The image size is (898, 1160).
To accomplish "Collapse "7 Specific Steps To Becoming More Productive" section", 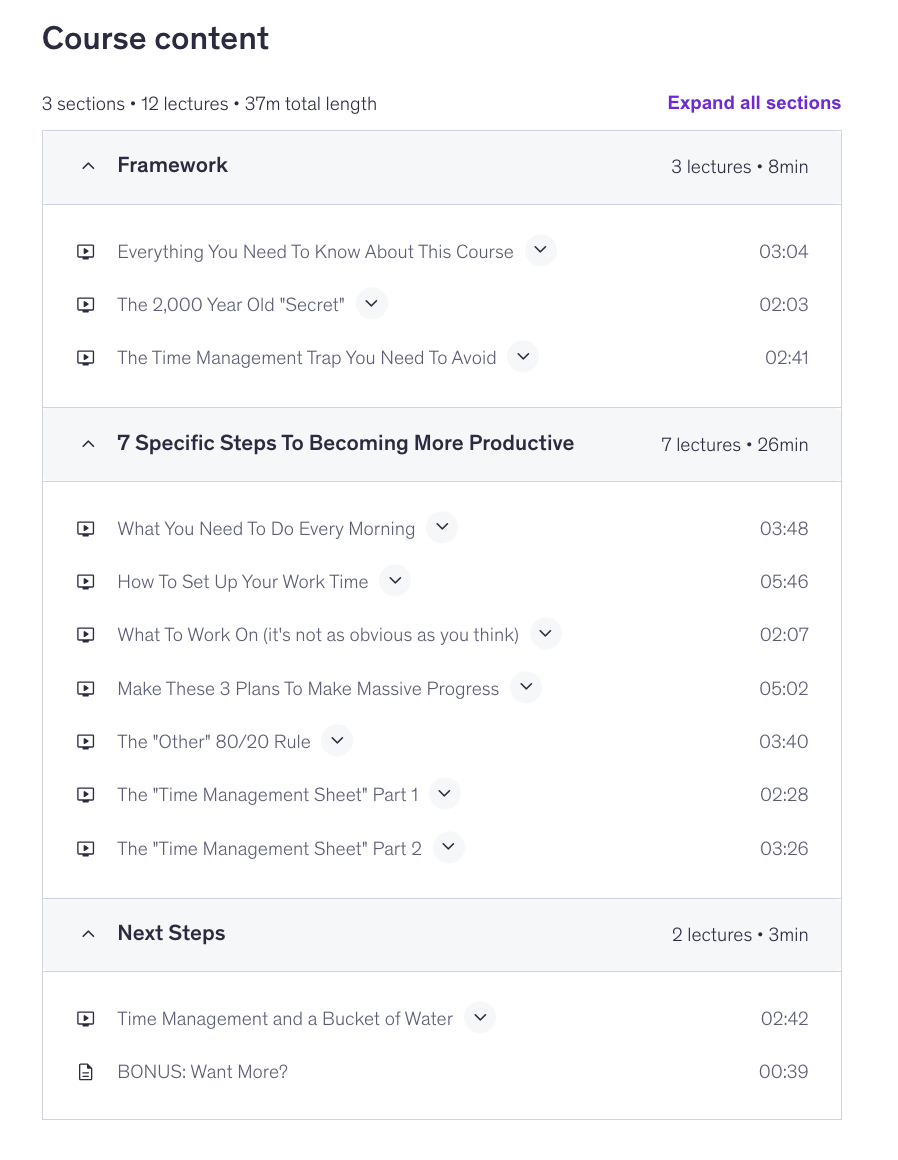I will (x=88, y=444).
